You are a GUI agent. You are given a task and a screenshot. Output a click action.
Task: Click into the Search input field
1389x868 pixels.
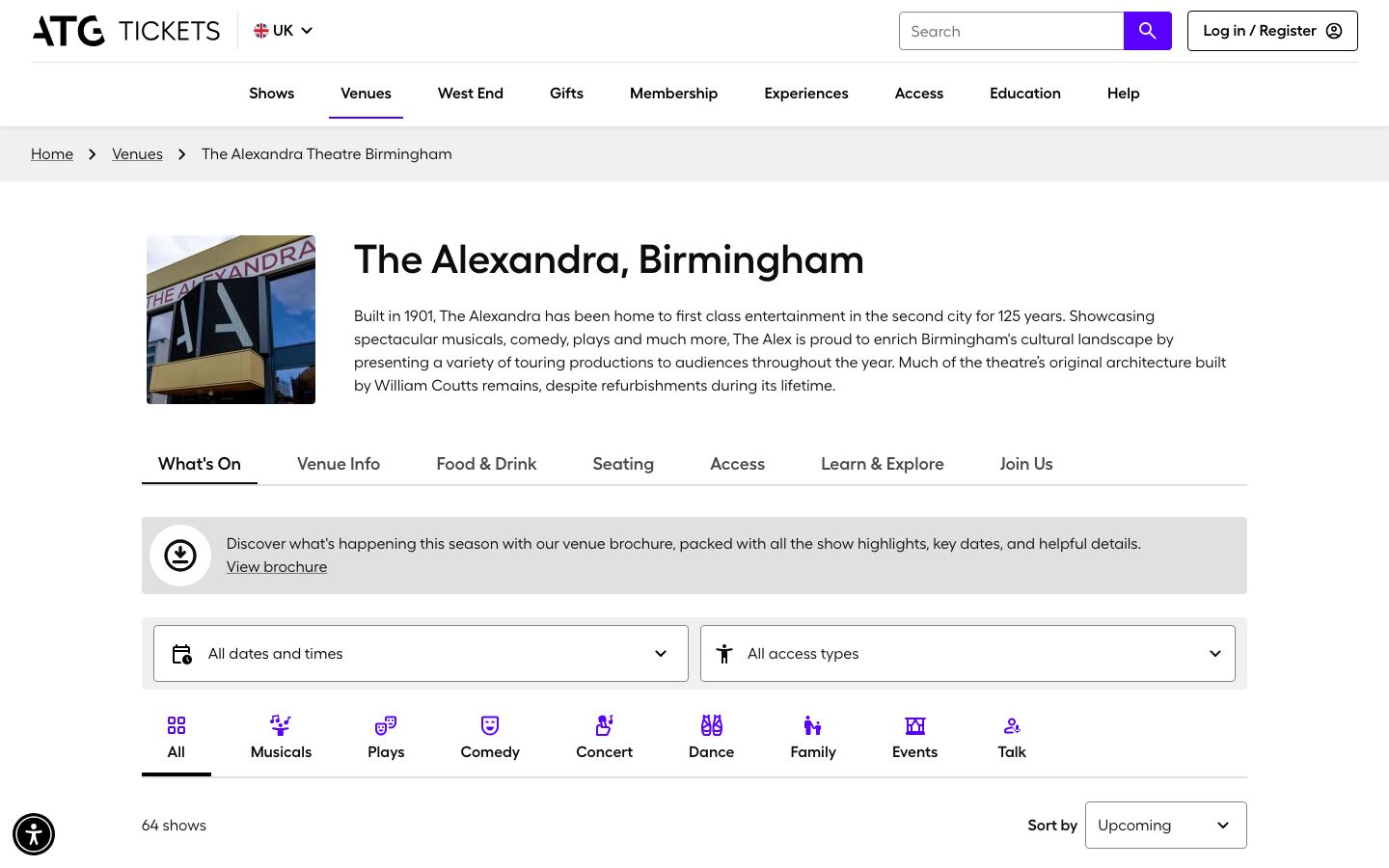(1012, 31)
